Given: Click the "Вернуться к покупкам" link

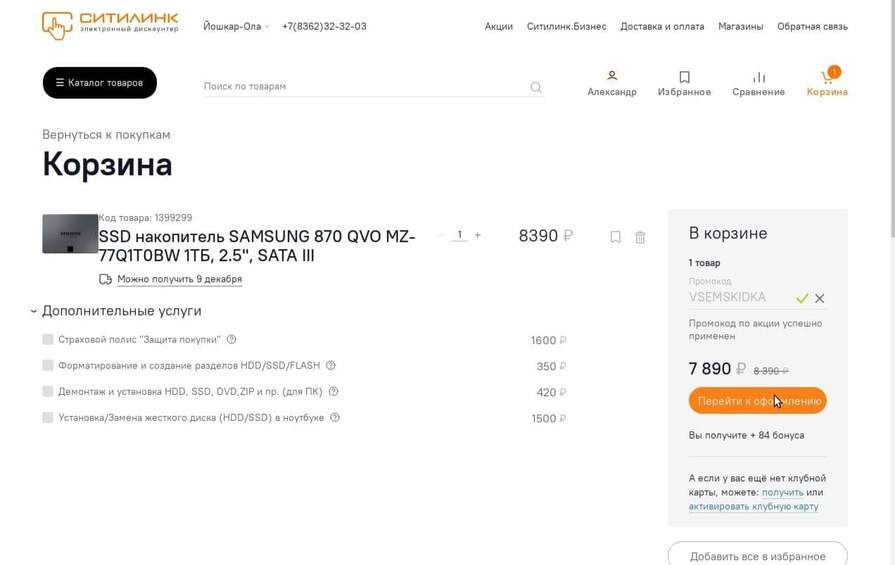Looking at the screenshot, I should pos(106,135).
